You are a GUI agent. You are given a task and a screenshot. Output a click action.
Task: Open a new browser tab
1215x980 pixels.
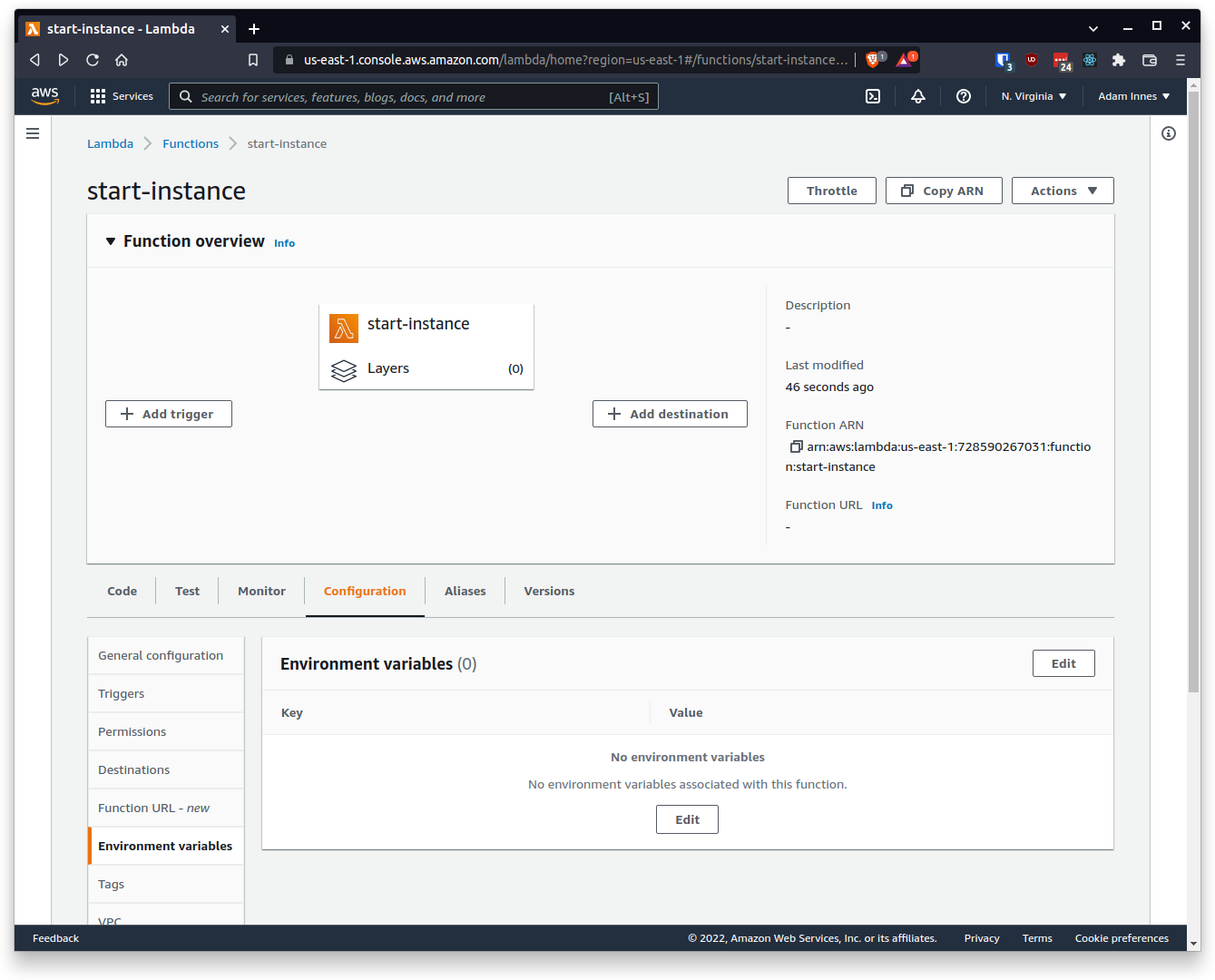[x=254, y=29]
